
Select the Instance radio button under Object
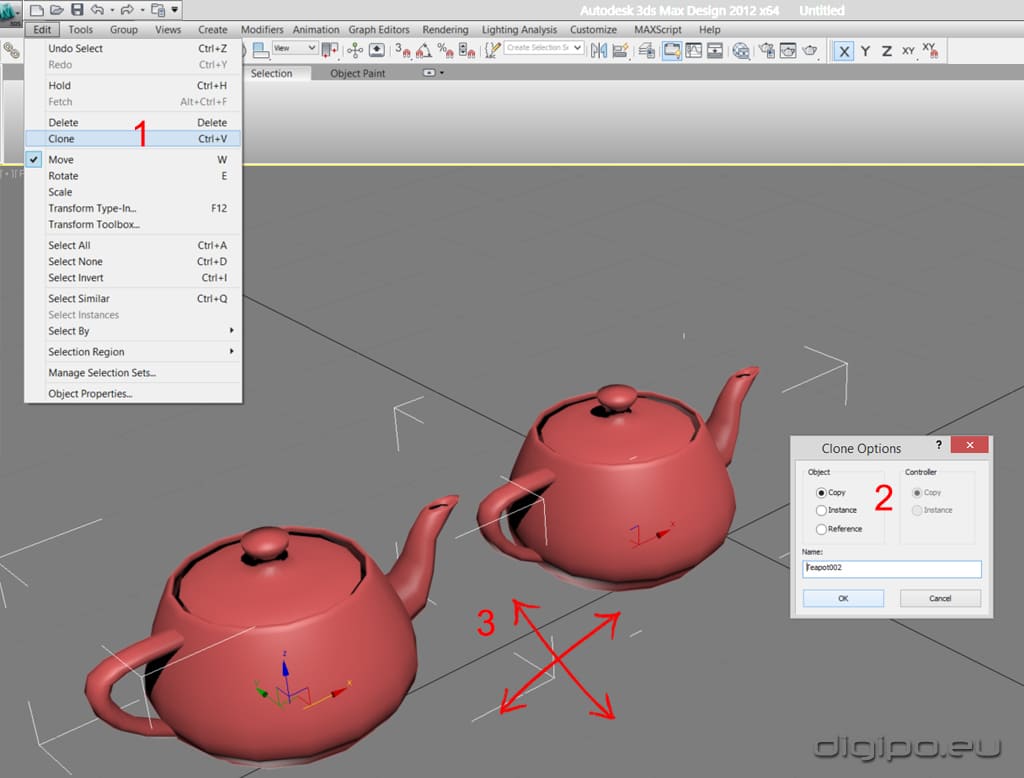click(822, 510)
